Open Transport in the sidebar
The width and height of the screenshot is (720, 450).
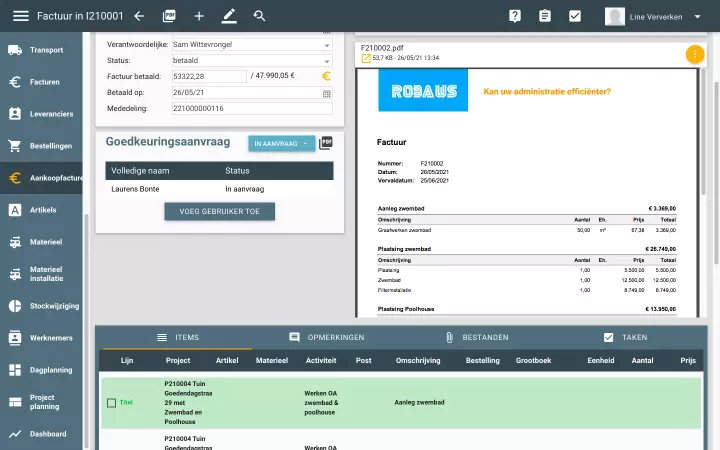coord(41,50)
